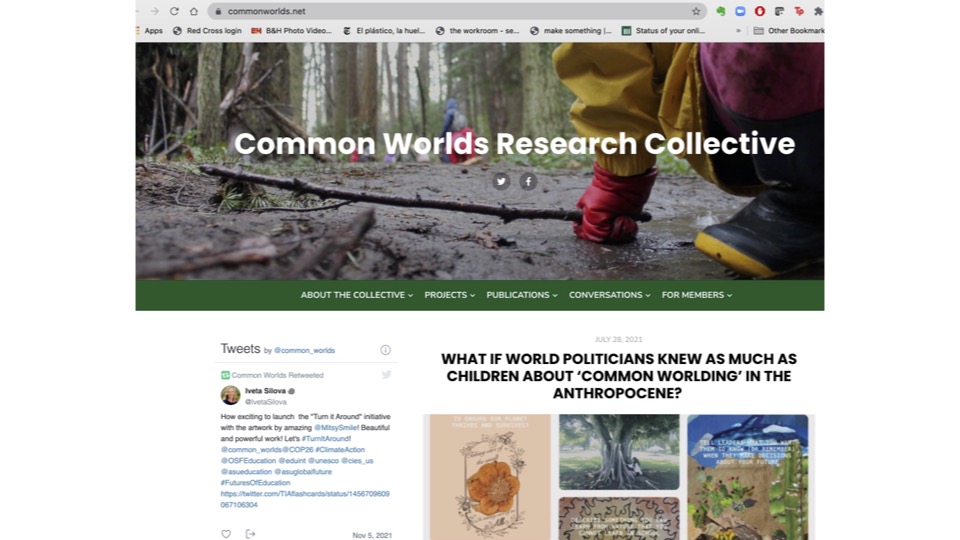Click the Twitter icon under site title
Screen dimensions: 960x540
501,181
